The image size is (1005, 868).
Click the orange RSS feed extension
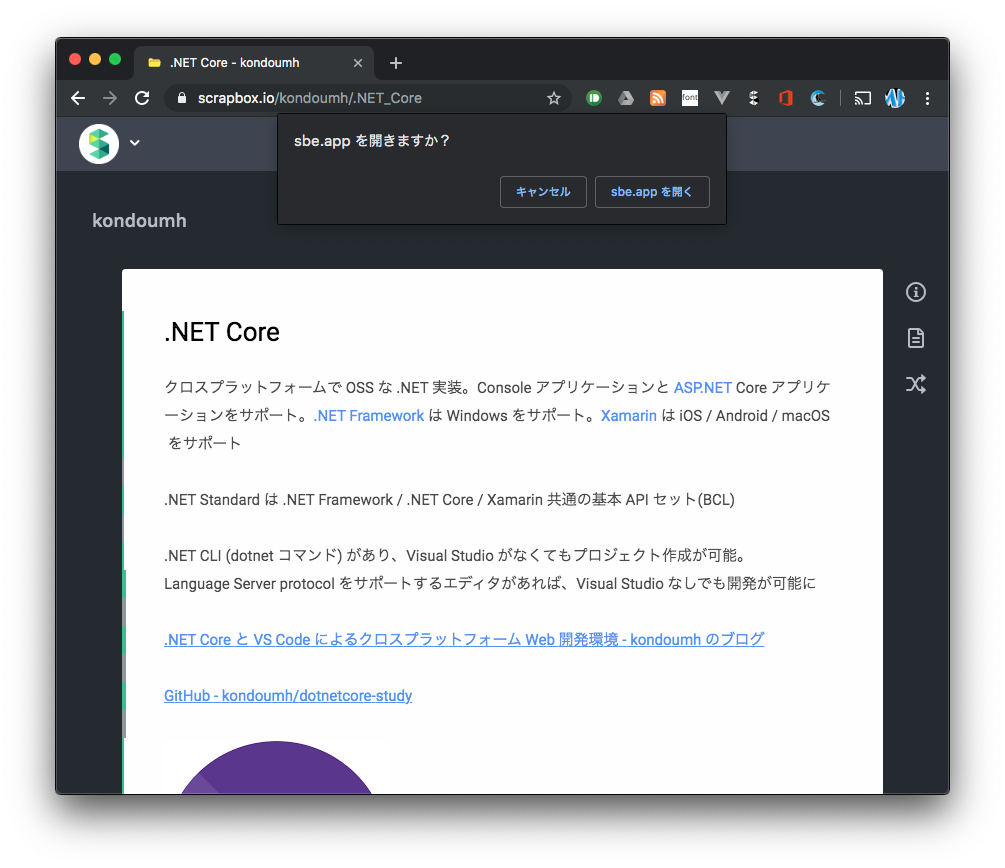tap(658, 98)
